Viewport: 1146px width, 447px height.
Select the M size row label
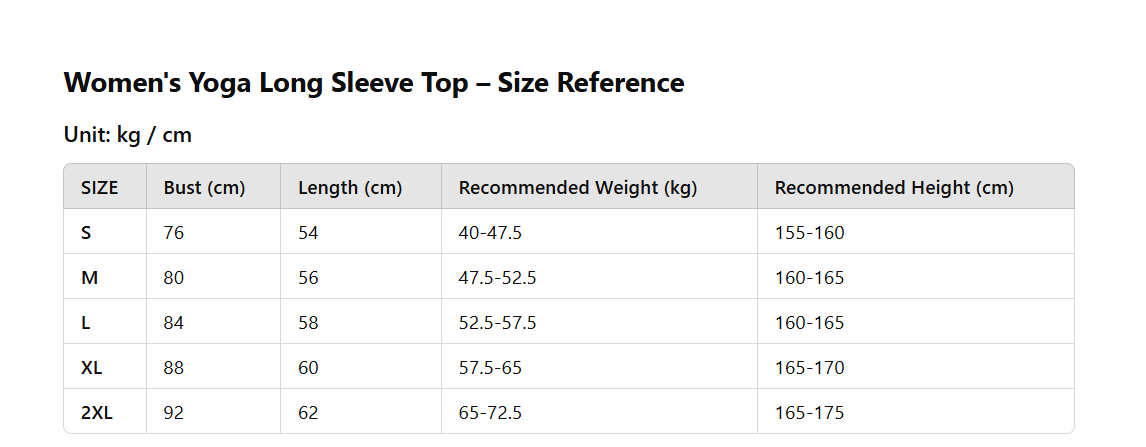click(89, 278)
